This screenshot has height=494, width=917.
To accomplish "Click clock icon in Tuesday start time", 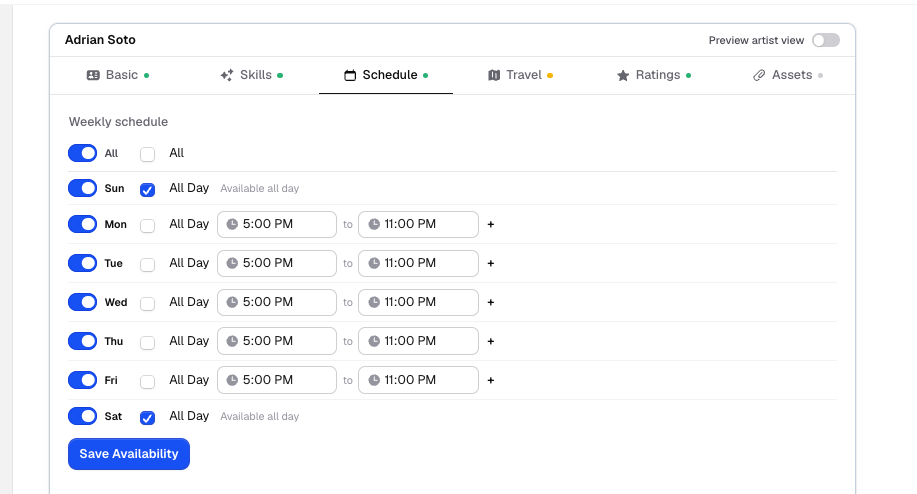I will pos(232,264).
